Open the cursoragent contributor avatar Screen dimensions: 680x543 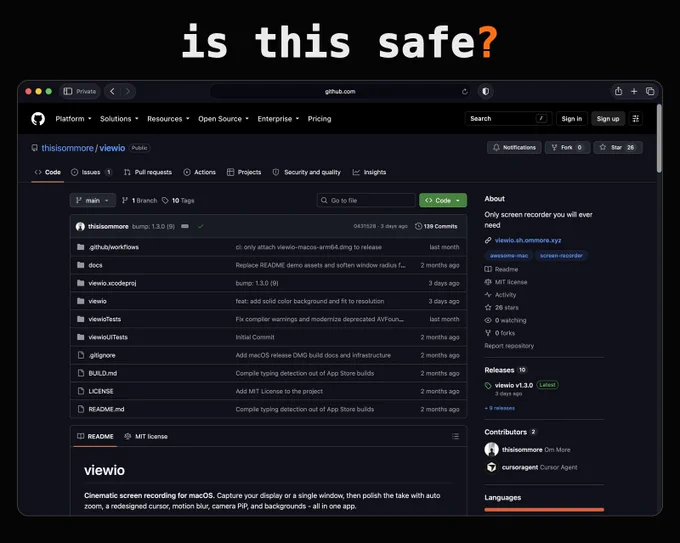click(x=491, y=467)
